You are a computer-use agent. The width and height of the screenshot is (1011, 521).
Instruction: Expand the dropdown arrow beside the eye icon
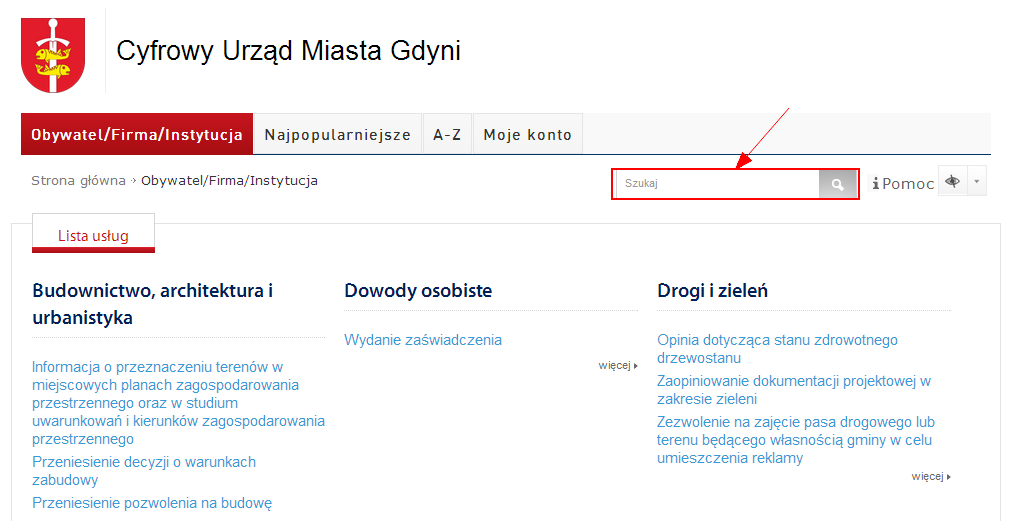[x=977, y=182]
